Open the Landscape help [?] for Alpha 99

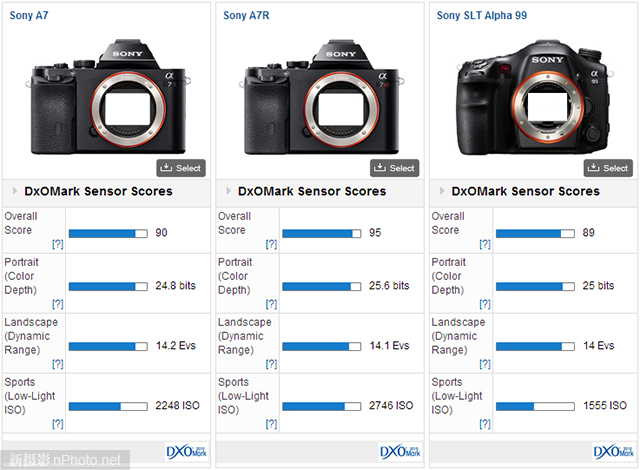pos(485,364)
